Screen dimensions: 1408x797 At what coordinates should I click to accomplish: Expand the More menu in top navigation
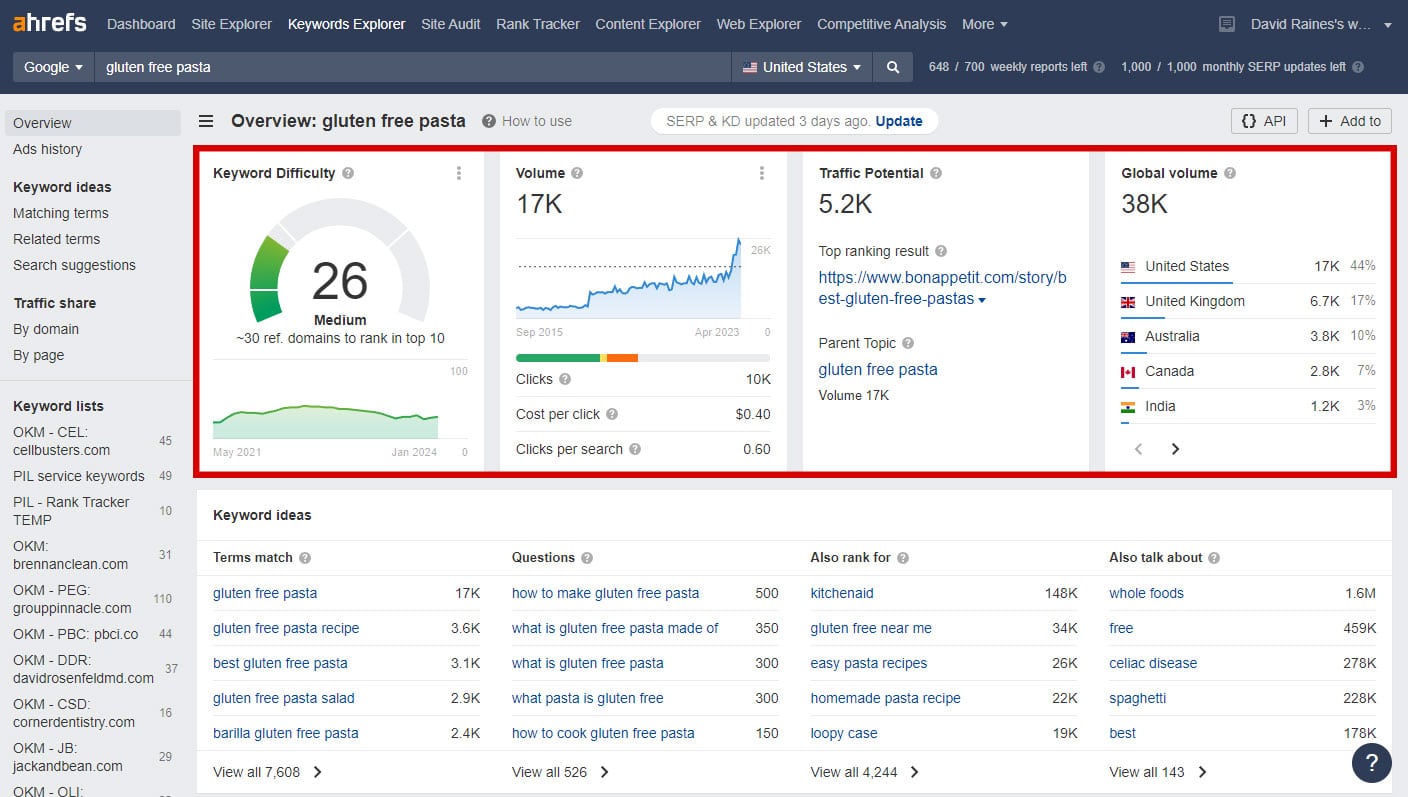click(x=985, y=24)
